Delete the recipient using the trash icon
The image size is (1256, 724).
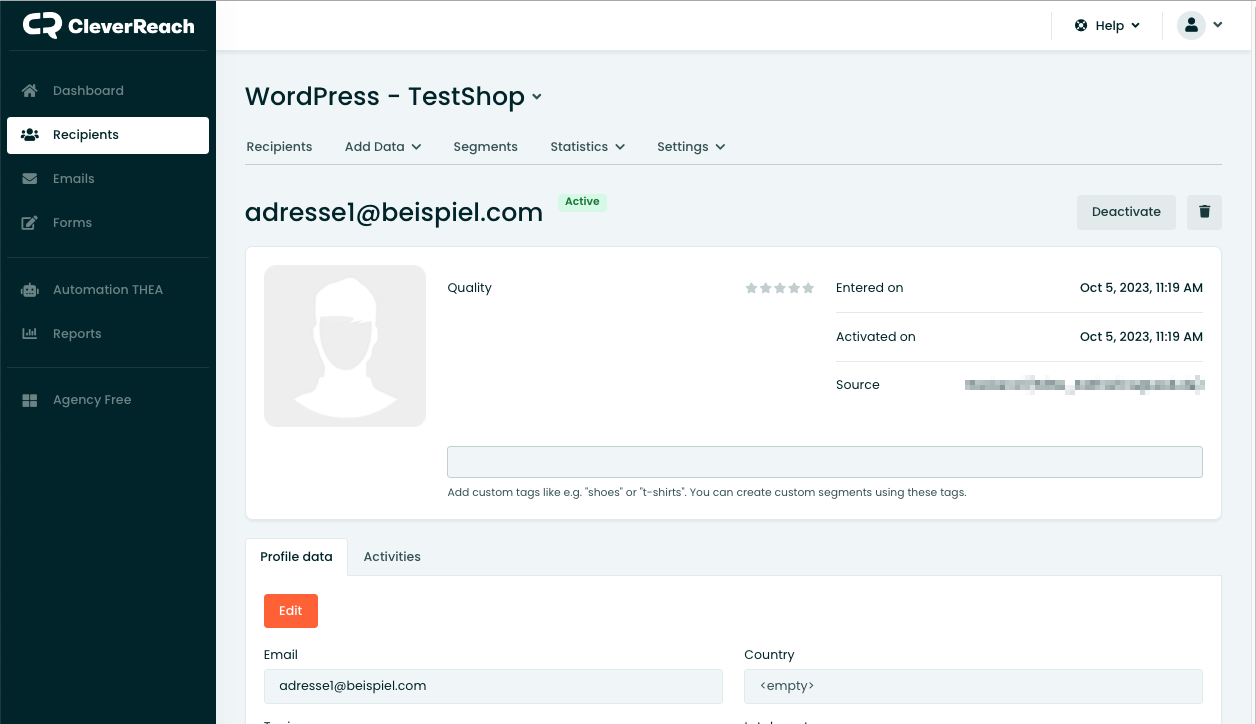[x=1204, y=212]
